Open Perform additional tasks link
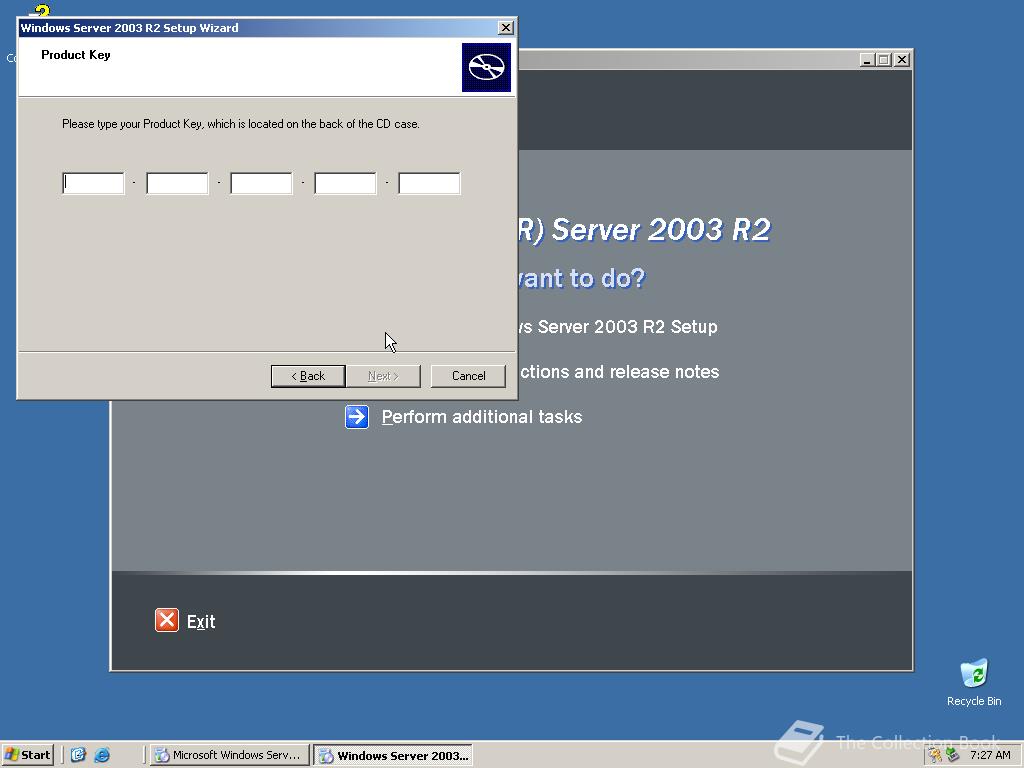This screenshot has height=768, width=1024. 481,417
